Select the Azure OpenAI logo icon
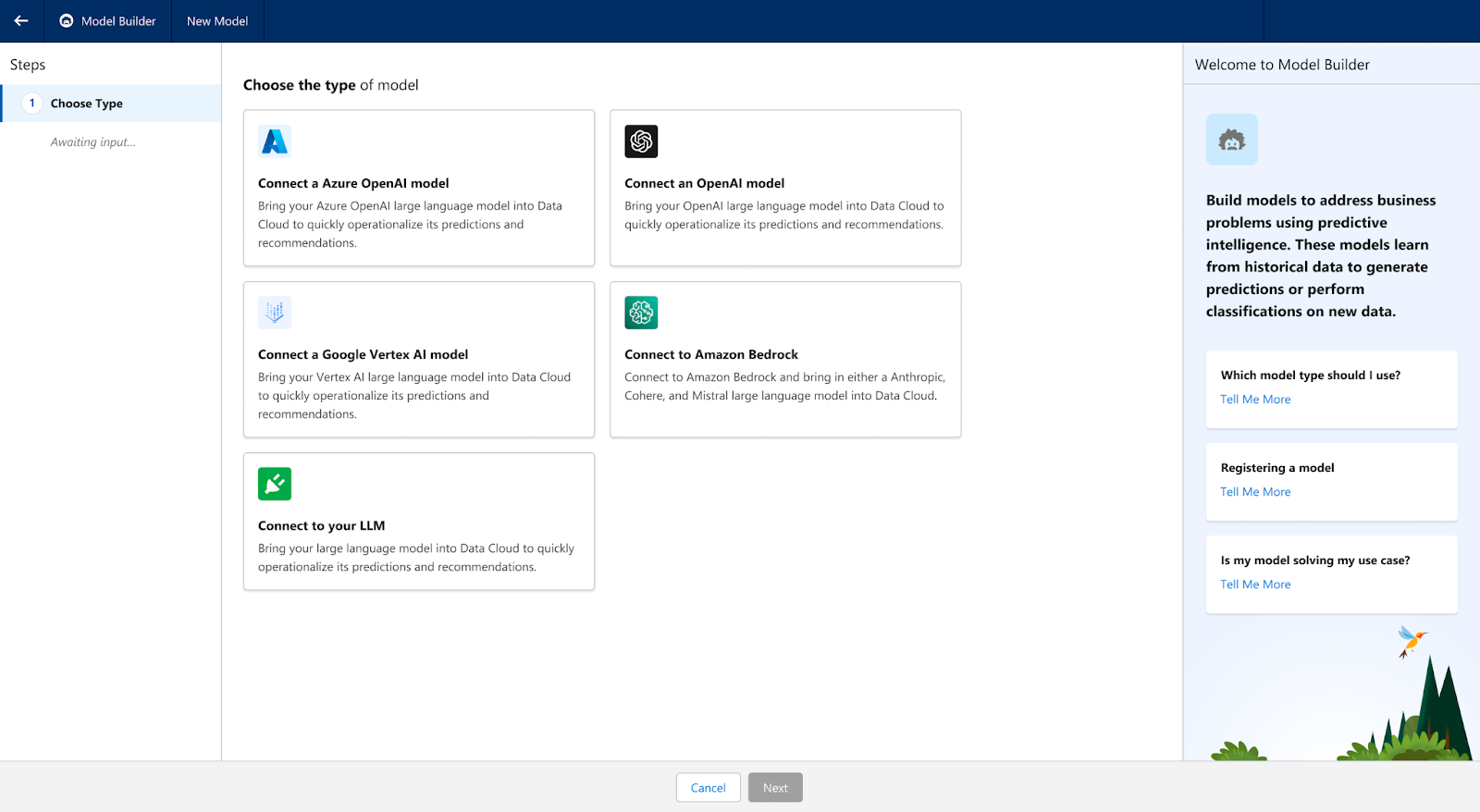 275,141
